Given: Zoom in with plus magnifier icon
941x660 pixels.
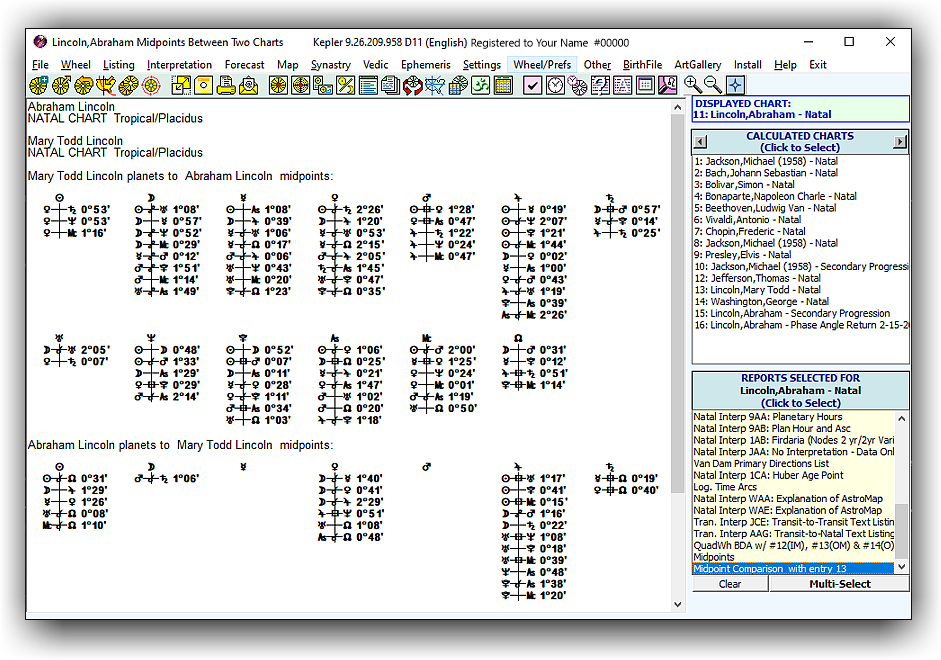Looking at the screenshot, I should point(692,85).
